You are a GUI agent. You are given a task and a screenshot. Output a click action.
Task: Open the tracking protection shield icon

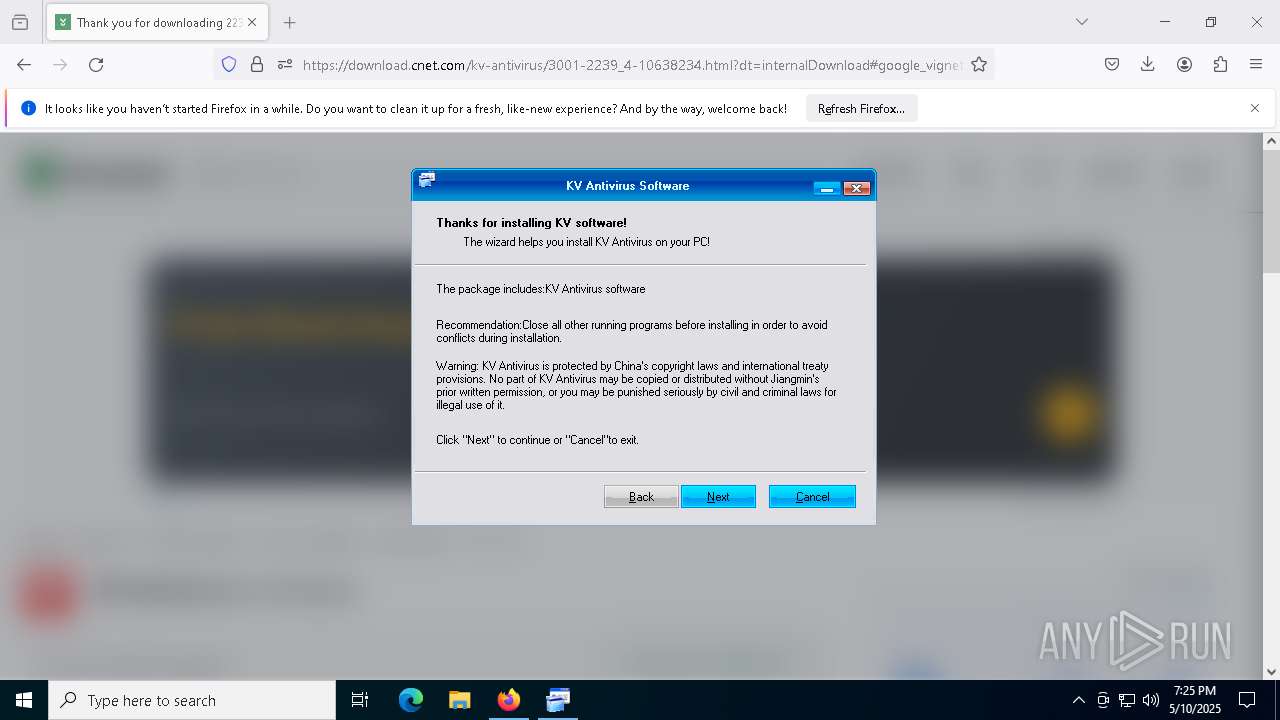coord(229,64)
